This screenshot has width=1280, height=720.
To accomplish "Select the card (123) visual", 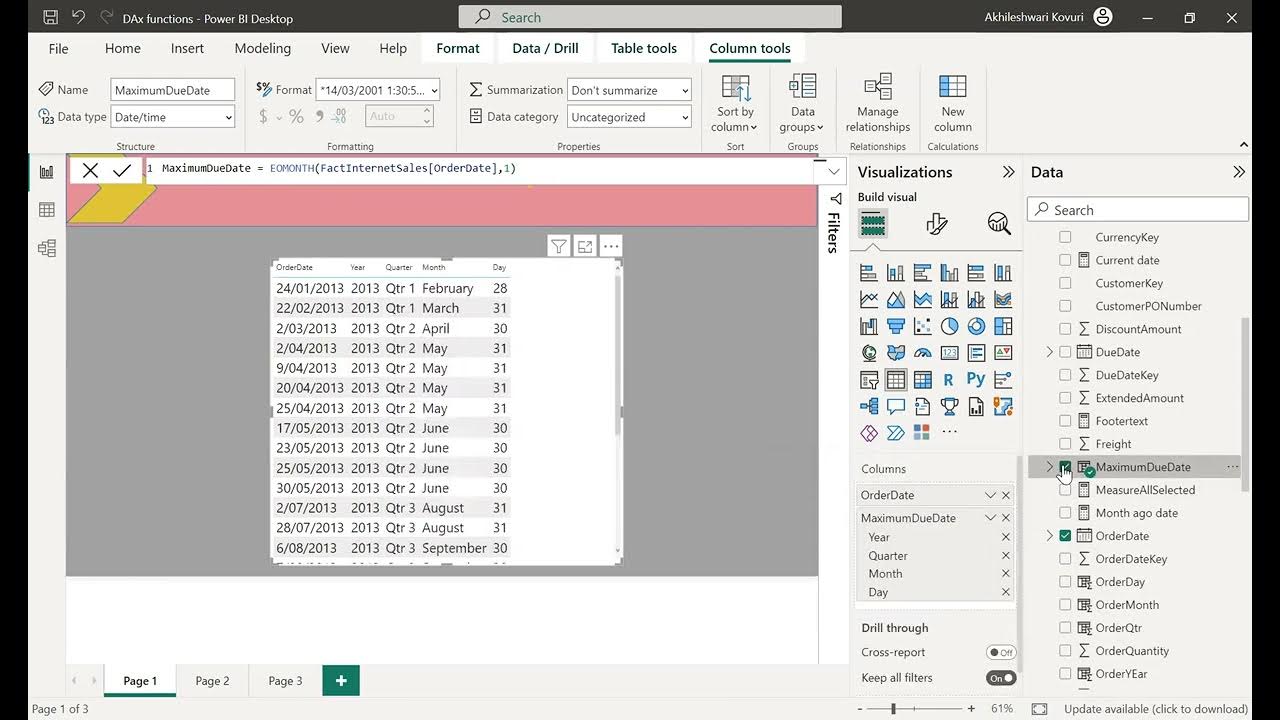I will coord(949,353).
